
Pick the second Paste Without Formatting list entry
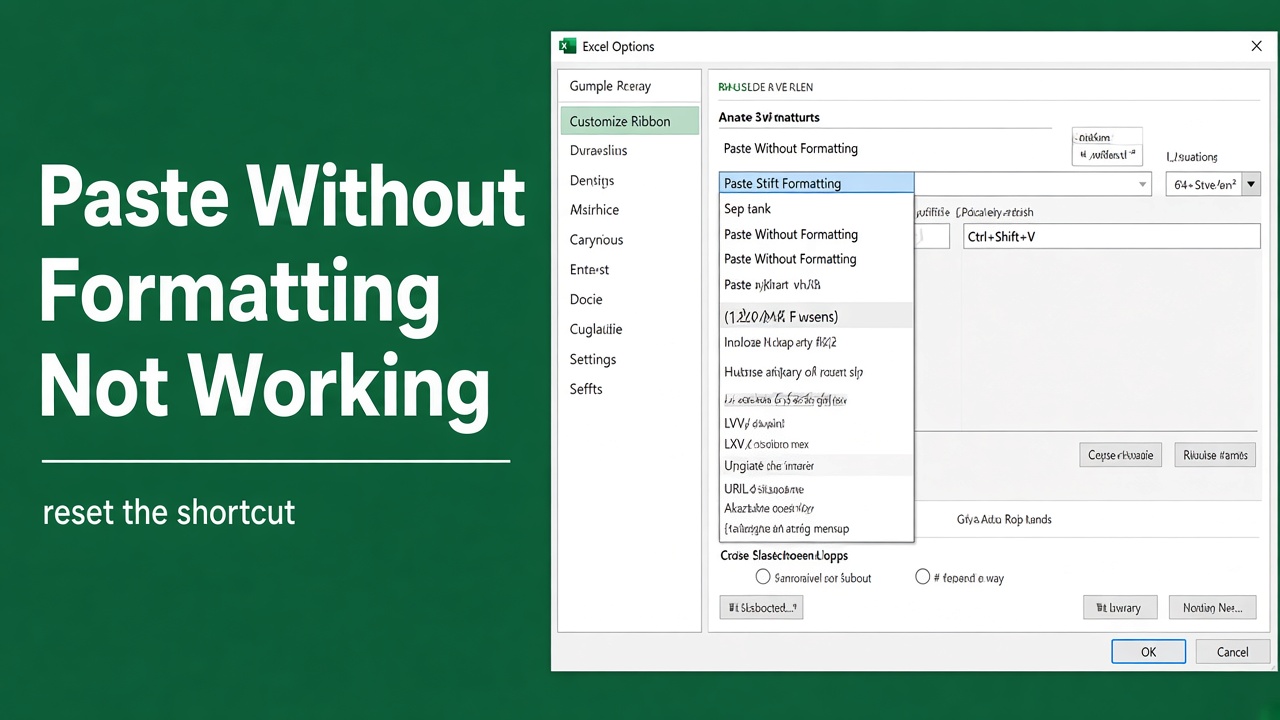pyautogui.click(x=816, y=259)
